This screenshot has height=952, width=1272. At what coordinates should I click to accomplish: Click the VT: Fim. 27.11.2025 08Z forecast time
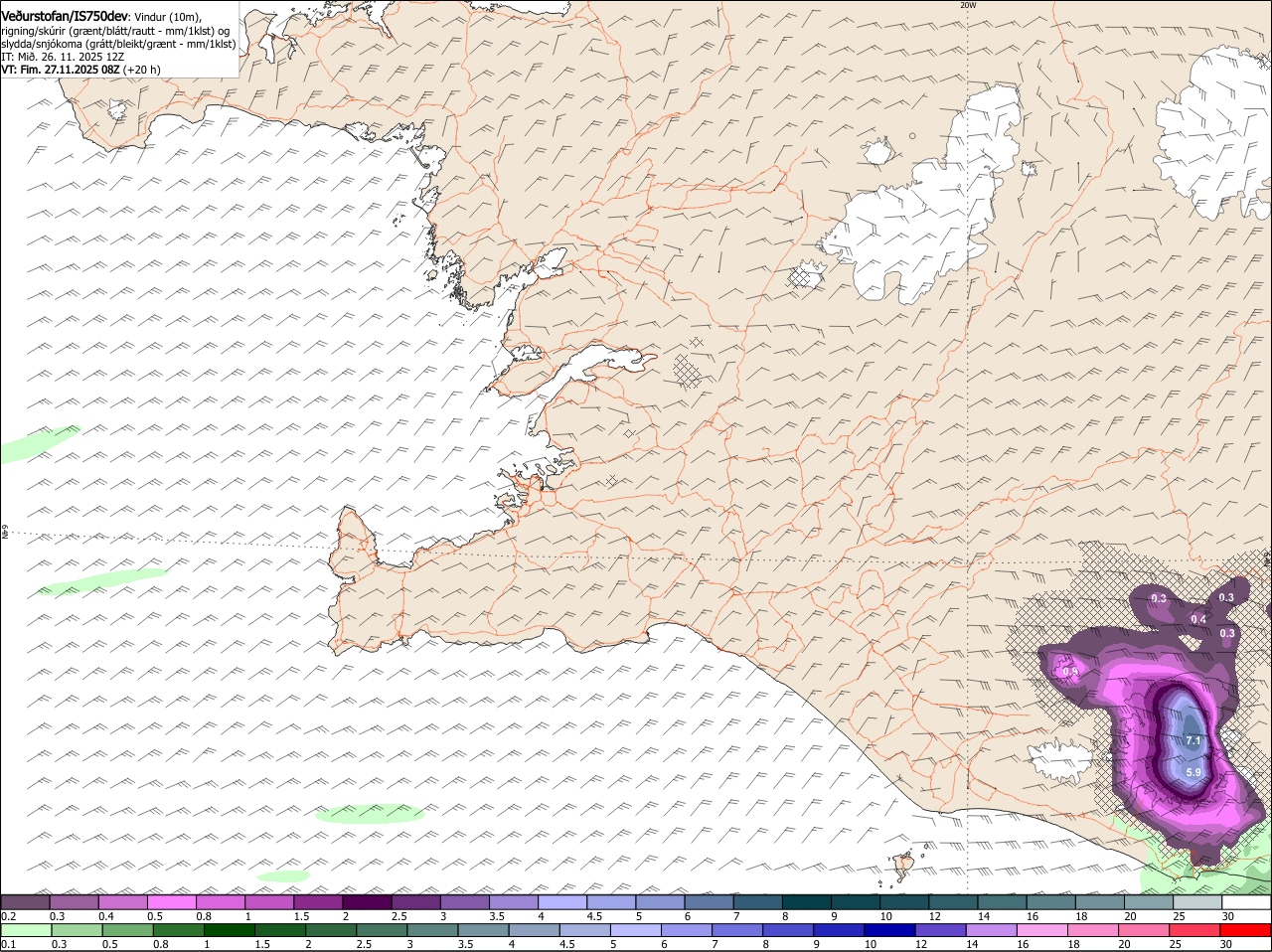[80, 70]
